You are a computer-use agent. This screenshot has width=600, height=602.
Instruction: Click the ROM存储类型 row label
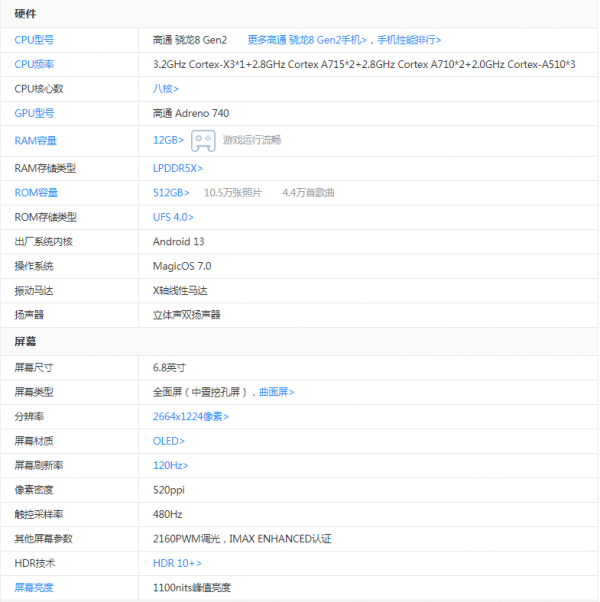[45, 217]
